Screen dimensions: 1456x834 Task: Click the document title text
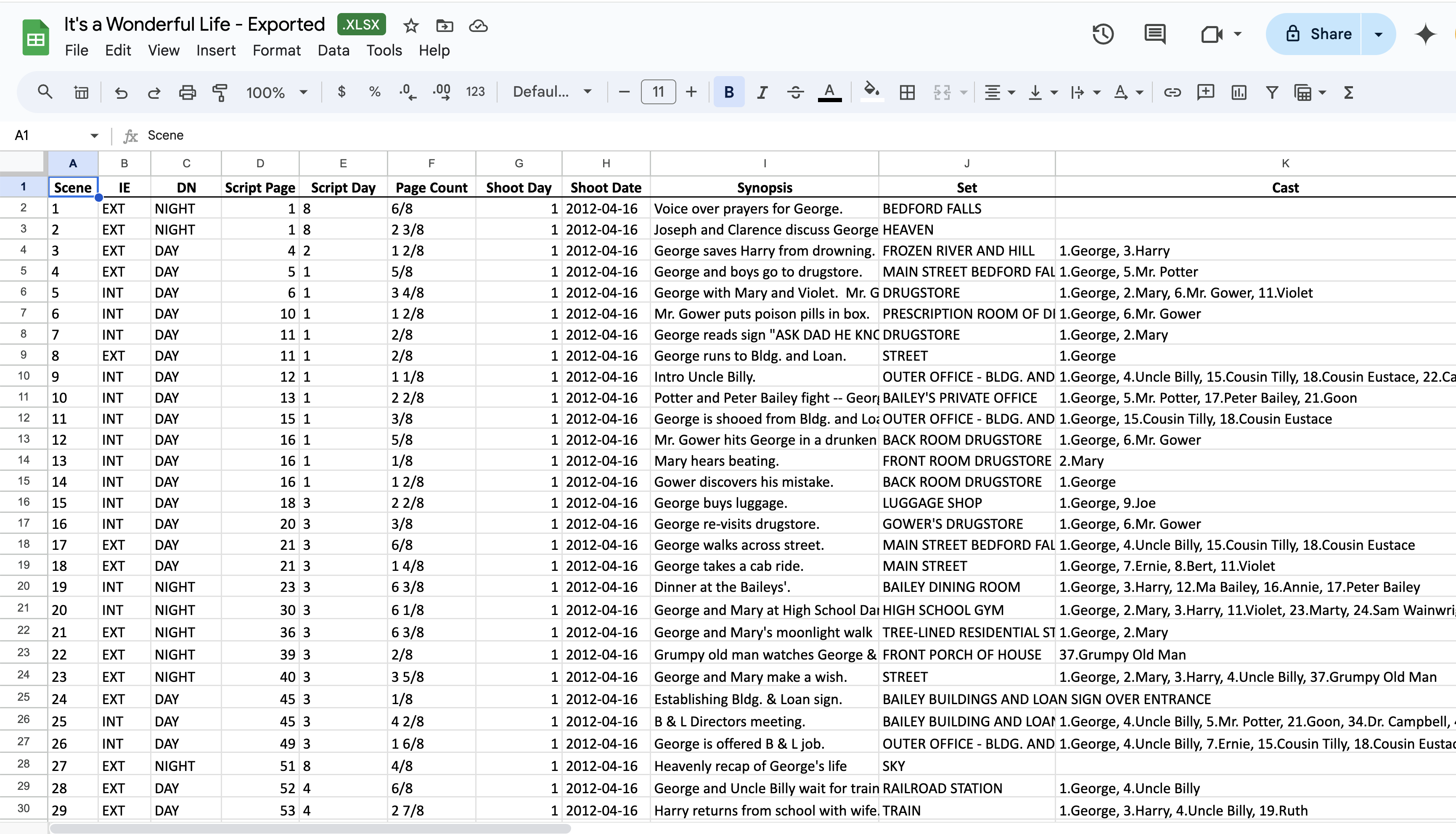[194, 25]
